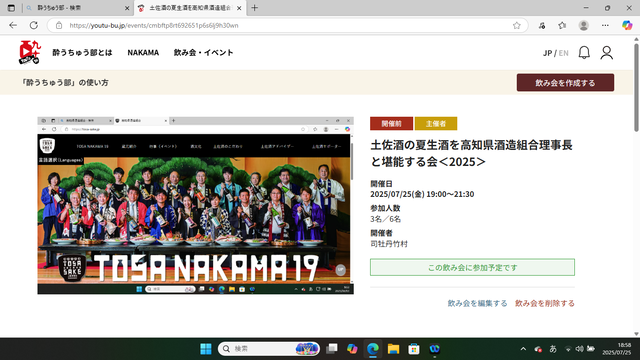Click この飲み会に参加予定です button

(472, 267)
